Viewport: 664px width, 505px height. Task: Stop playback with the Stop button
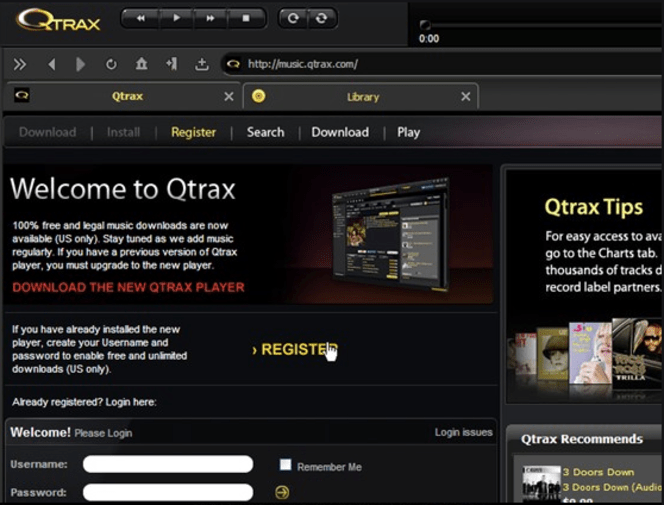point(246,18)
